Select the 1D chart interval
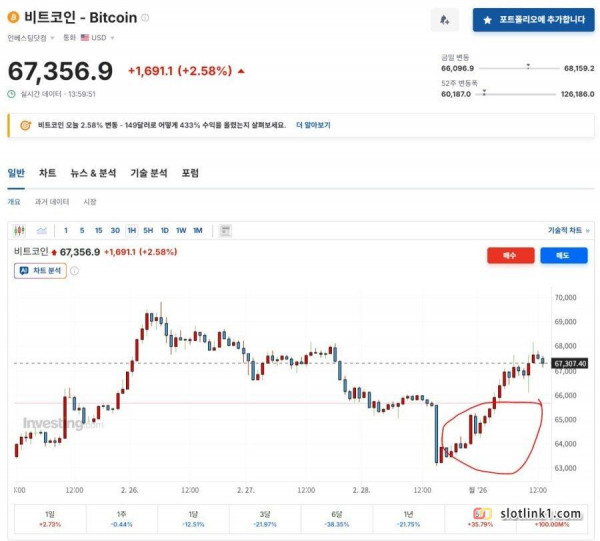This screenshot has height=541, width=600. click(x=164, y=231)
